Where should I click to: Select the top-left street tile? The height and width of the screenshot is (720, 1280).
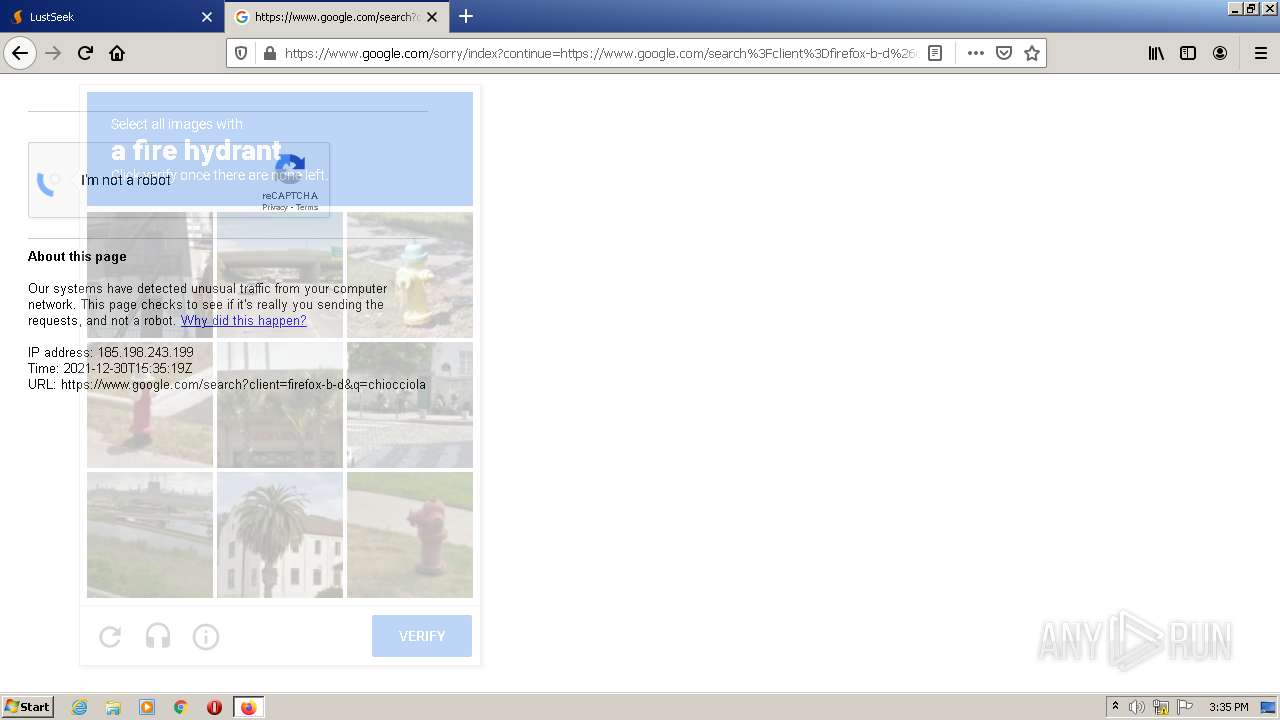150,275
